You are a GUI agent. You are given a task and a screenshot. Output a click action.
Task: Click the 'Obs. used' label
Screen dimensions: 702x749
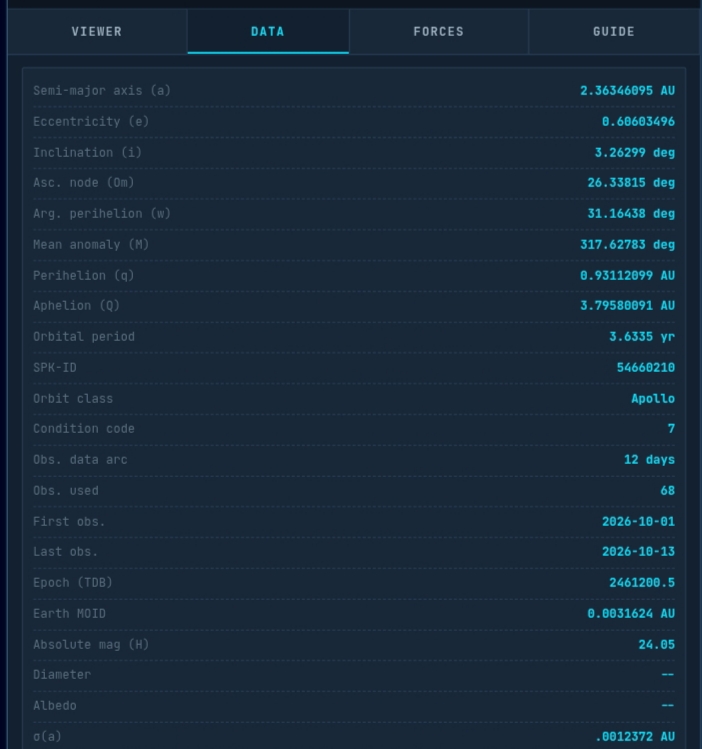tap(66, 491)
